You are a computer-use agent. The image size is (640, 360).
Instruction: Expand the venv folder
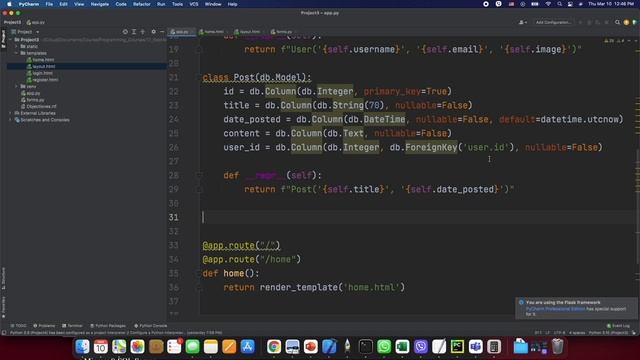coord(16,87)
